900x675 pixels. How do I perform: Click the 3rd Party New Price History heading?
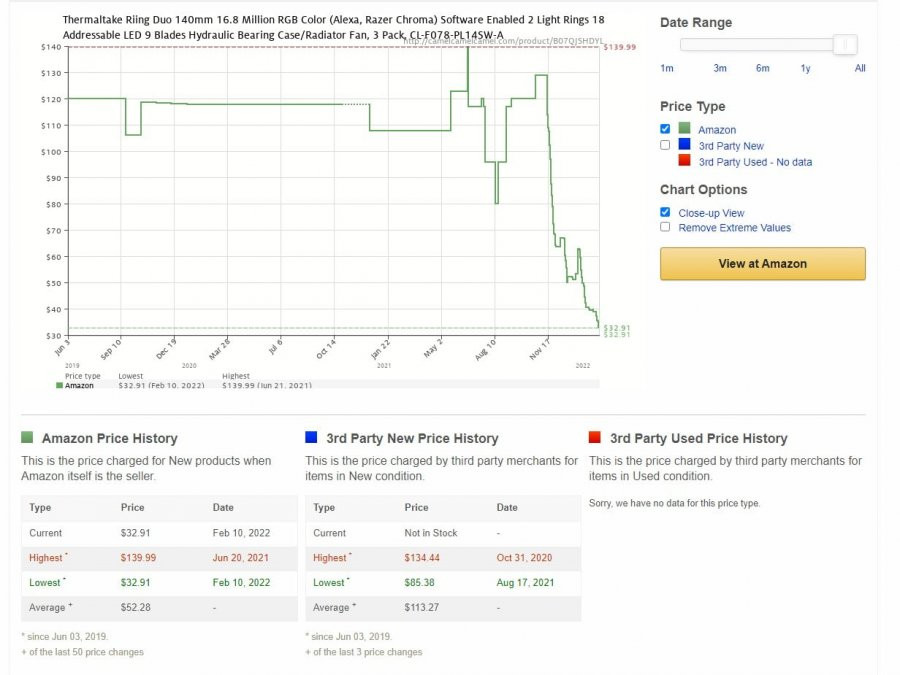pos(412,439)
